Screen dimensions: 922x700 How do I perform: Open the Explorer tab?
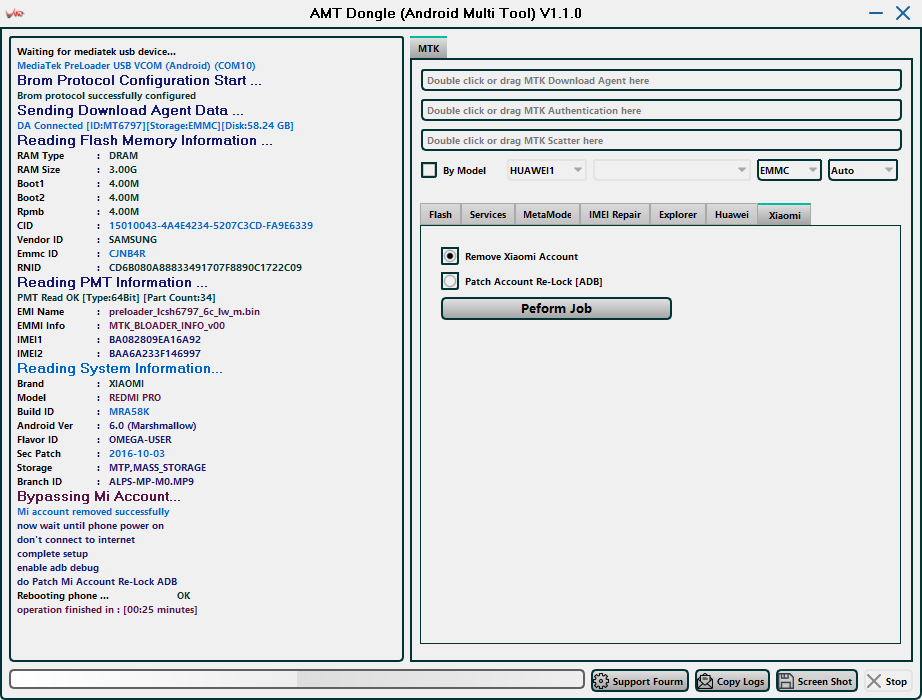(678, 215)
